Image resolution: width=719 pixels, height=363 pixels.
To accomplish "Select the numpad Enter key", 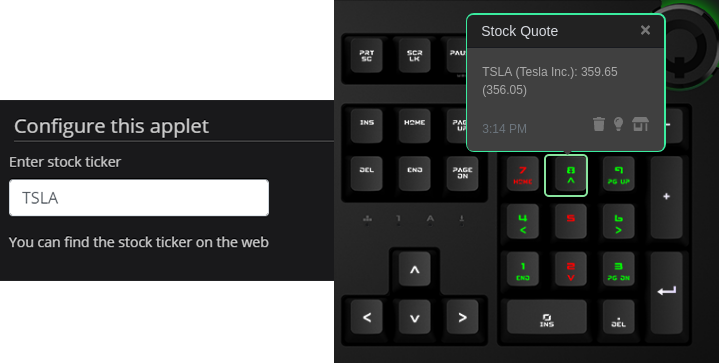I will [x=666, y=293].
